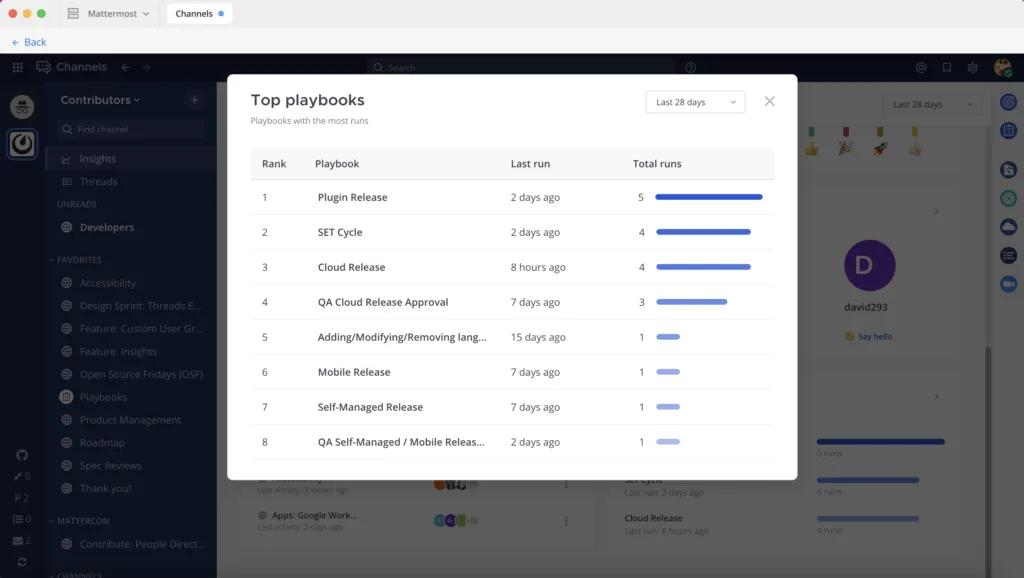Open Insights in the sidebar

tap(131, 159)
